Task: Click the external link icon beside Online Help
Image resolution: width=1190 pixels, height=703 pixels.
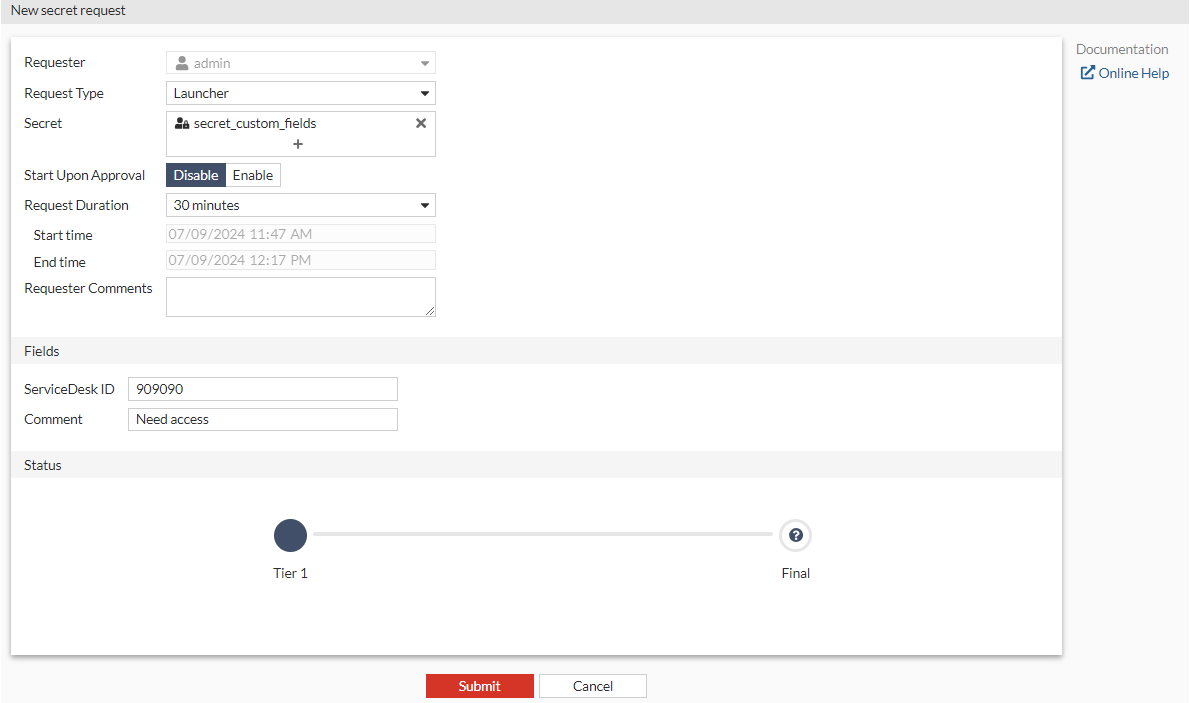Action: [1086, 72]
